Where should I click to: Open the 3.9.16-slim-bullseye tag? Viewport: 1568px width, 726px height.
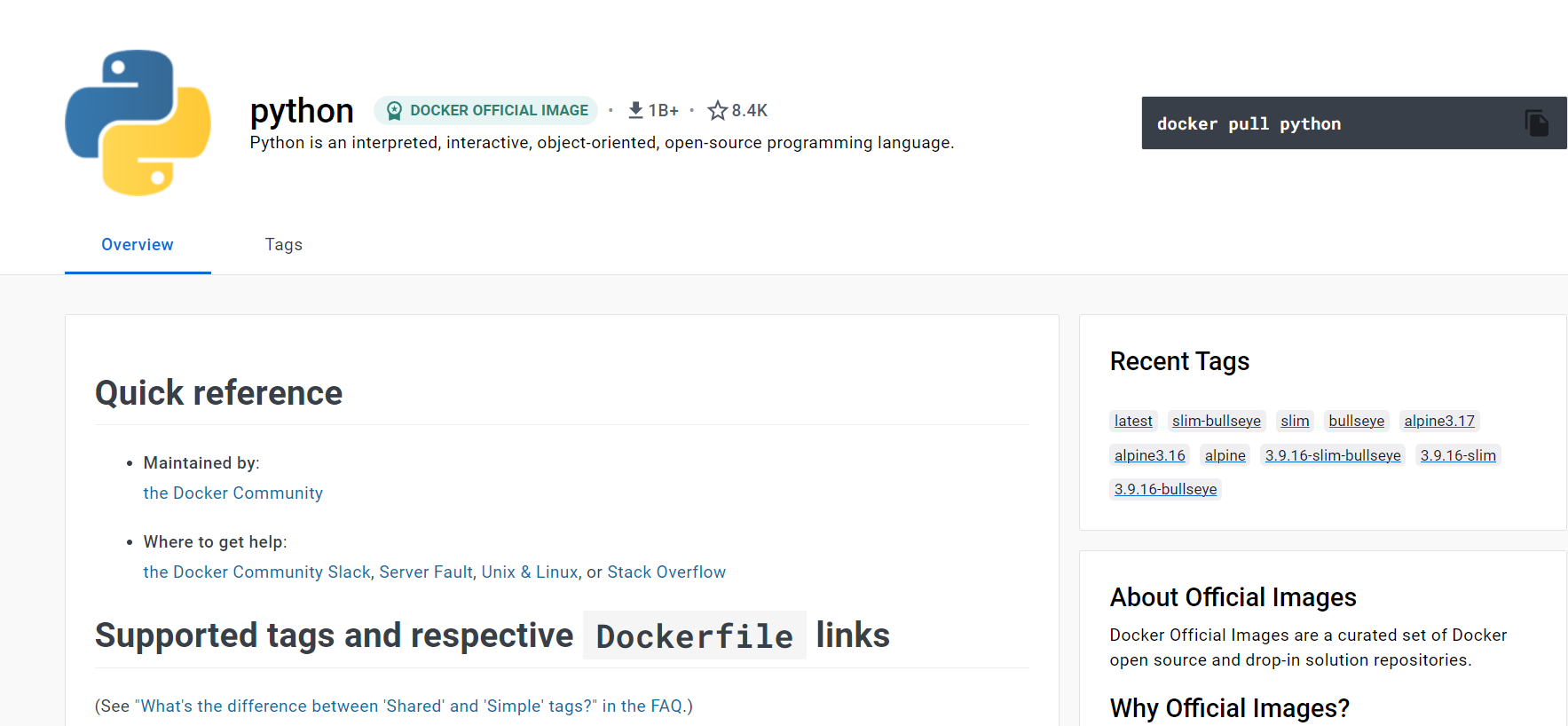1333,455
